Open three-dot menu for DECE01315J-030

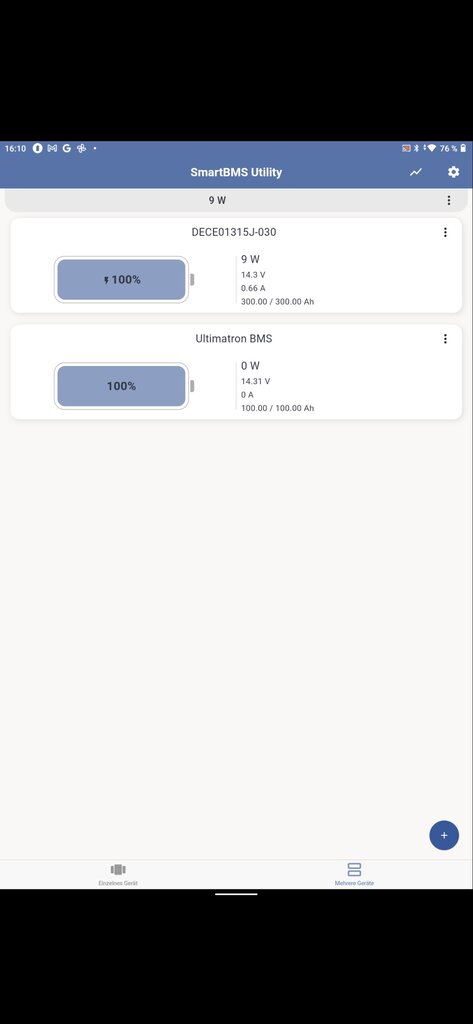pos(446,232)
